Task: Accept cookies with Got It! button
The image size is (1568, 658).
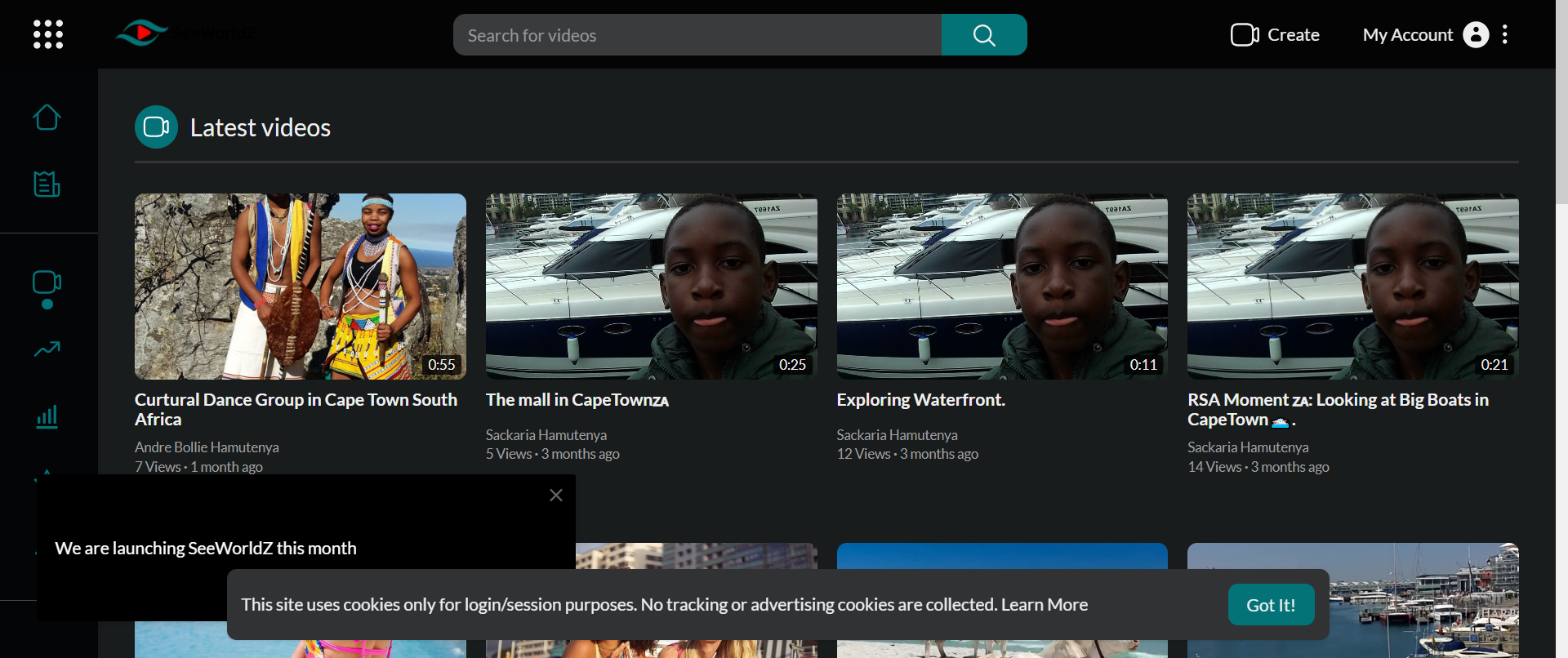Action: tap(1271, 605)
